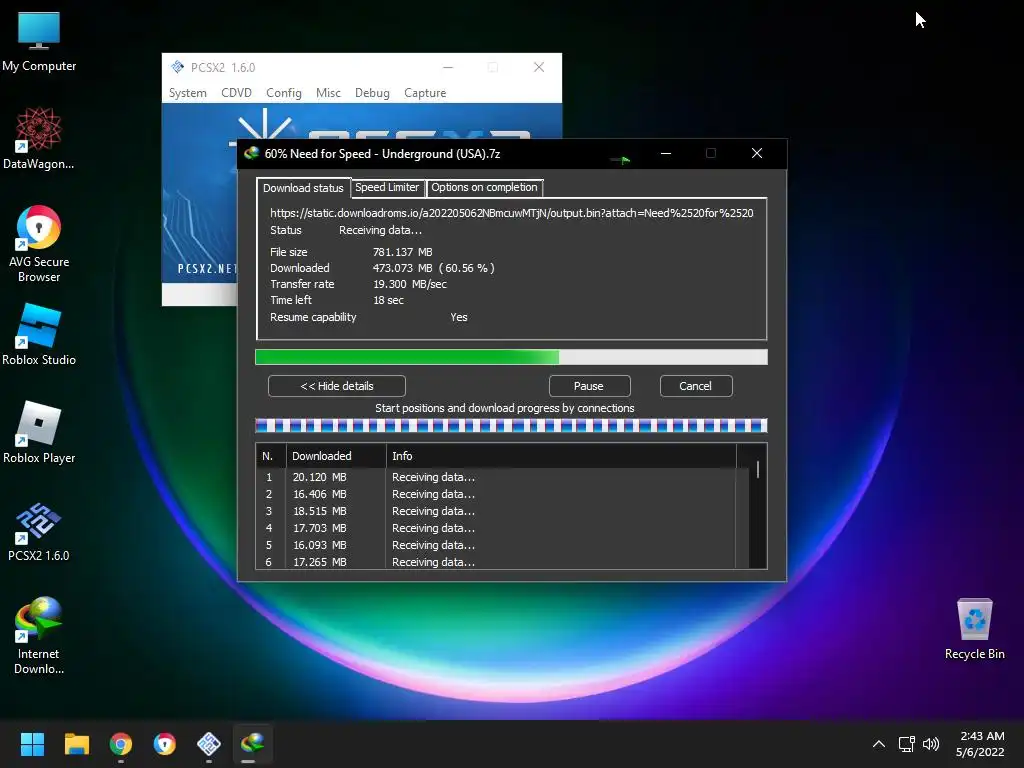Select the Recycle Bin desktop icon
The image size is (1024, 768).
(x=974, y=629)
